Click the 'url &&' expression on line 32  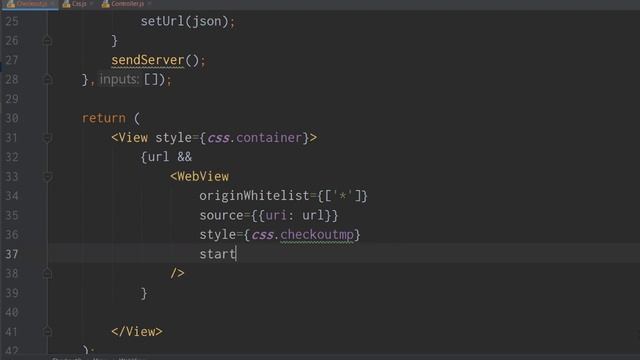pos(170,157)
